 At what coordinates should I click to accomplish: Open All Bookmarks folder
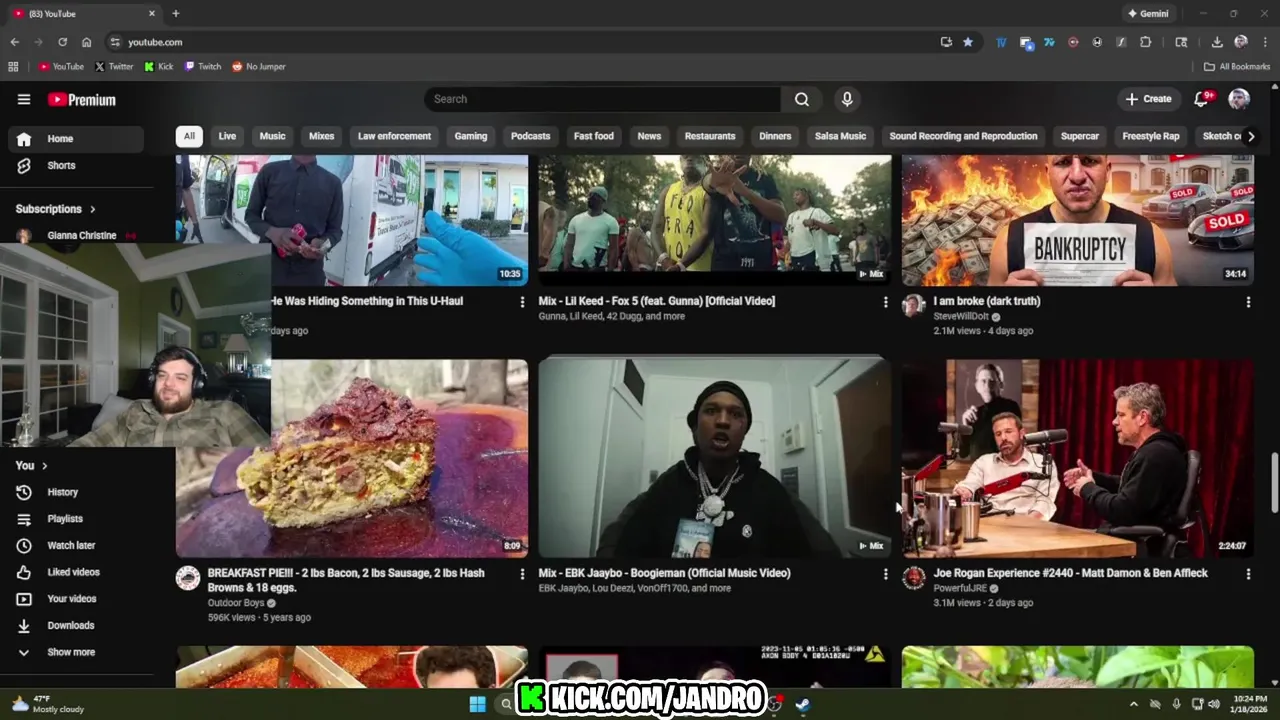[1237, 67]
